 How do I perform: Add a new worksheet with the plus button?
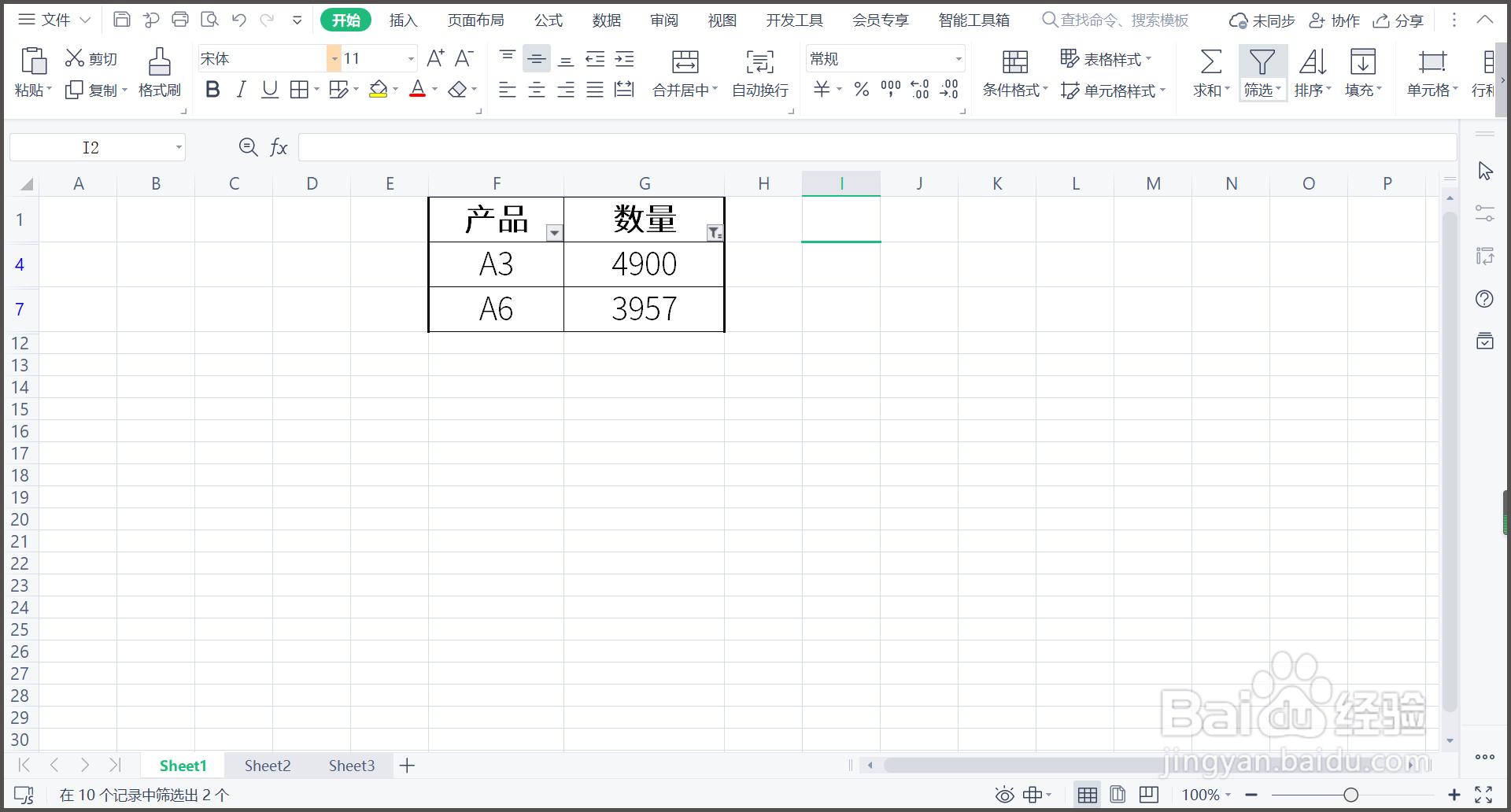pos(407,765)
